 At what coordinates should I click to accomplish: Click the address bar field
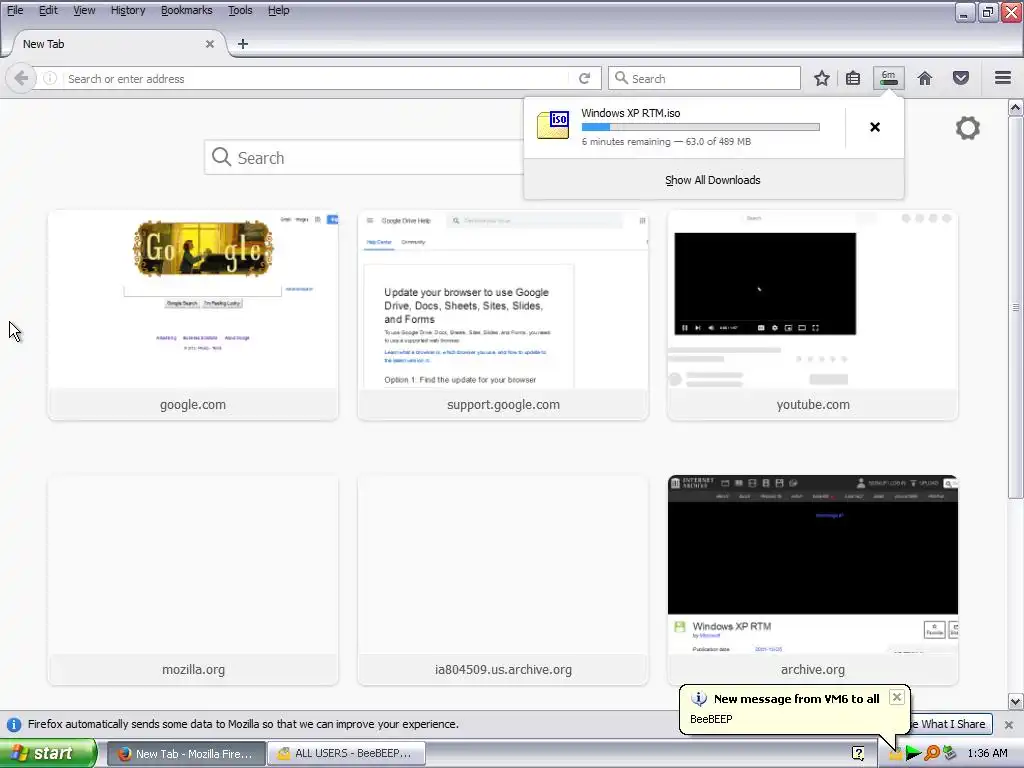coord(316,78)
